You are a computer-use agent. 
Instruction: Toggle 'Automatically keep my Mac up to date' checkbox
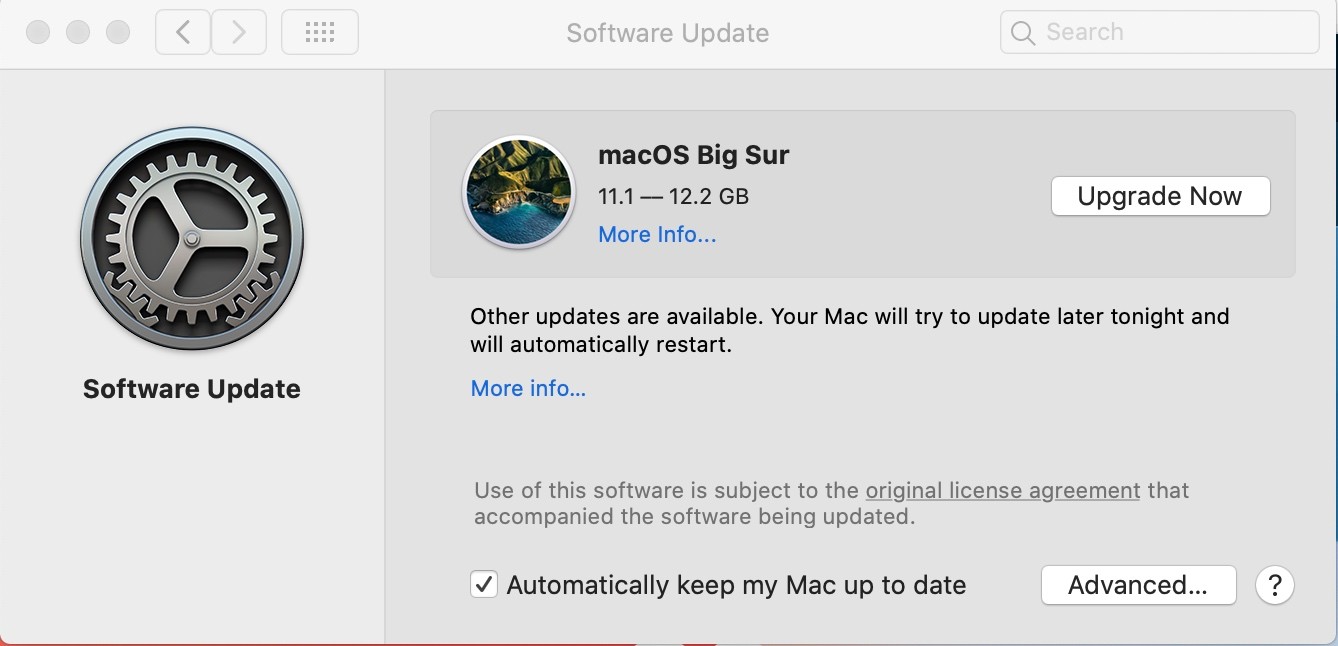click(484, 584)
